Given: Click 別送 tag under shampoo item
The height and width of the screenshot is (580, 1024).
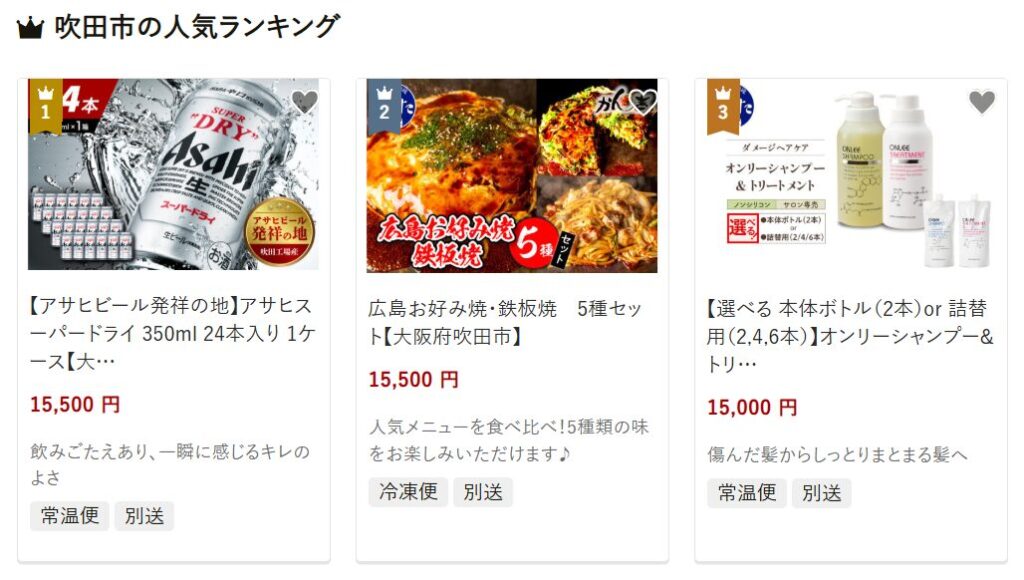Looking at the screenshot, I should tap(822, 492).
